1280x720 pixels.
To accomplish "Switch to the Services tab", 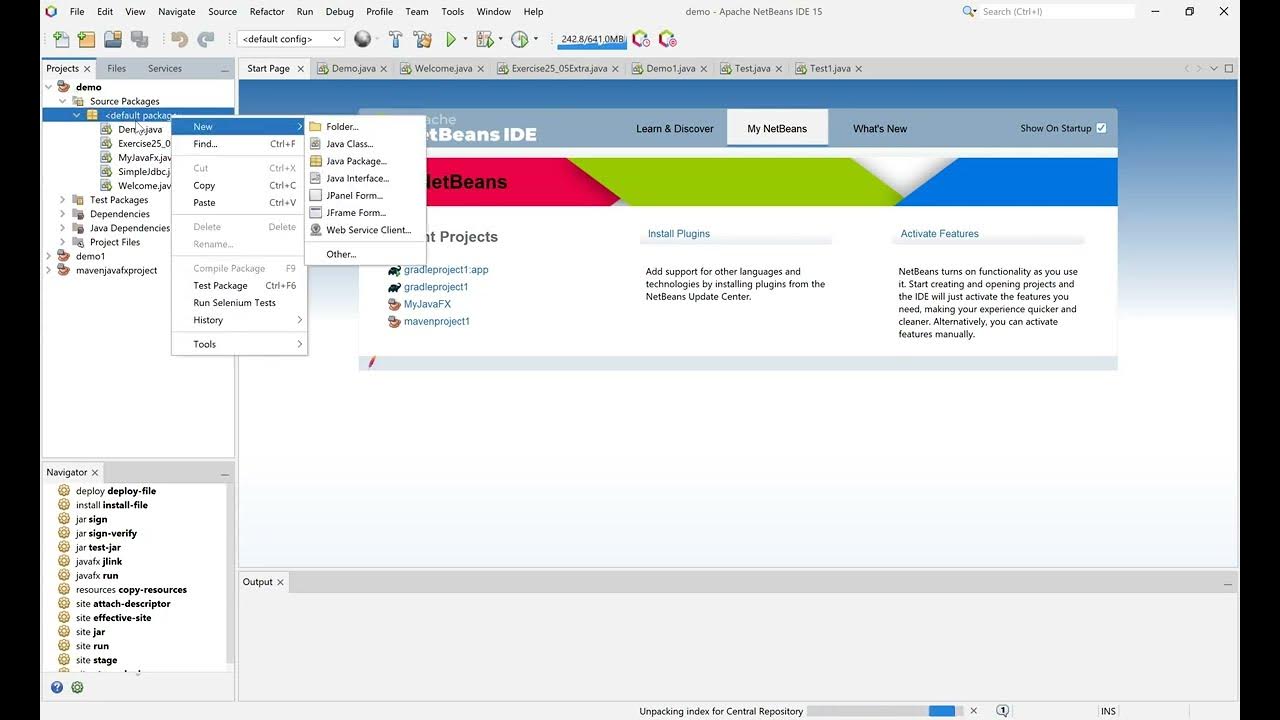I will coord(165,69).
